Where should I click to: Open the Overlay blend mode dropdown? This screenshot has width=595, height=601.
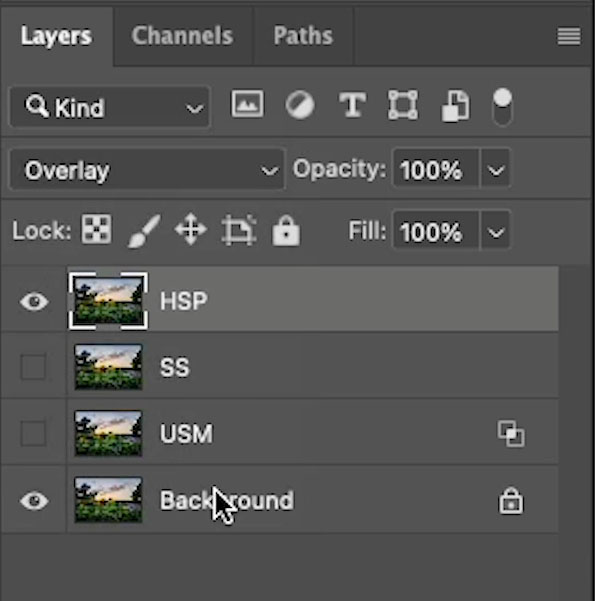[x=148, y=170]
